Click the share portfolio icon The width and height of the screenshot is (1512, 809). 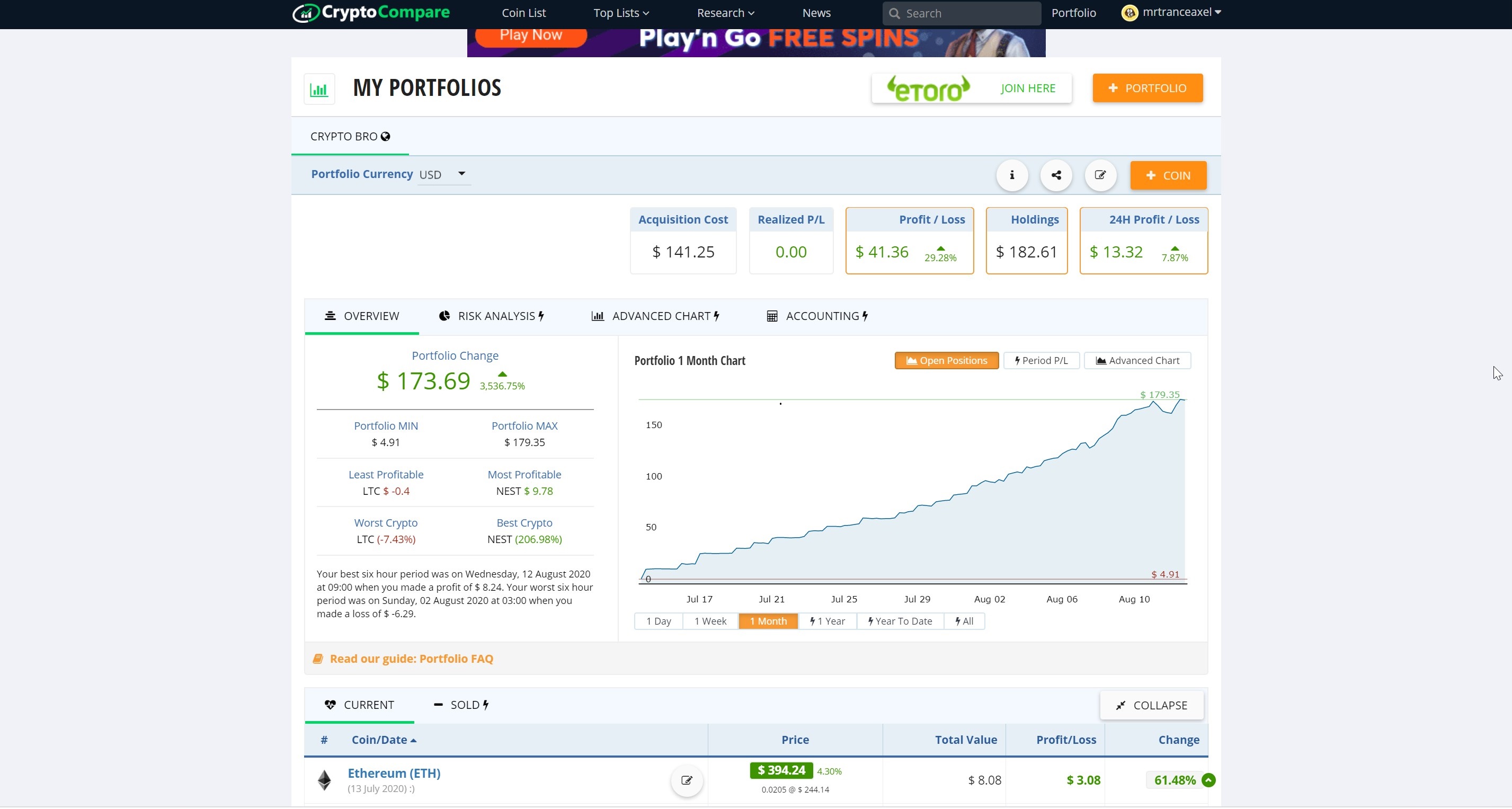click(x=1056, y=175)
